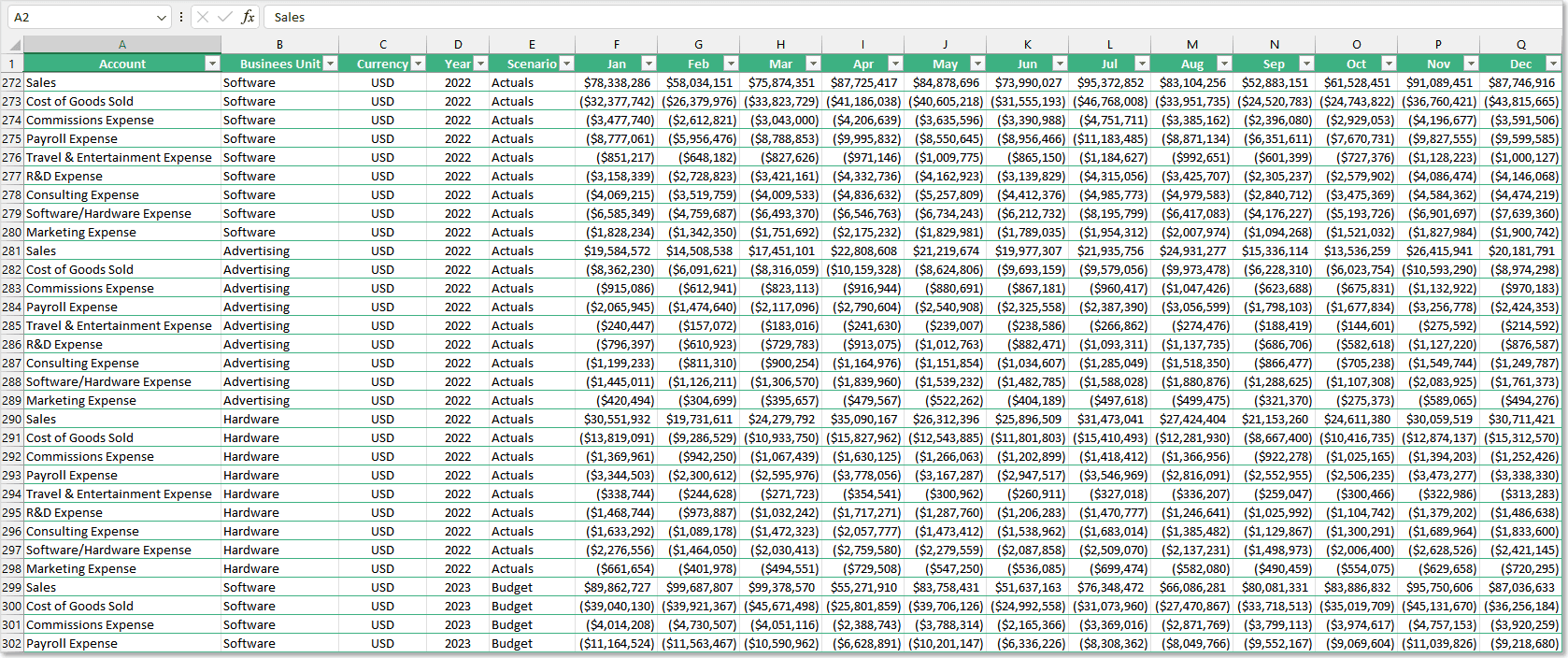Viewport: 1568px width, 658px height.
Task: Click the formula bar containing Sales
Action: [x=914, y=17]
